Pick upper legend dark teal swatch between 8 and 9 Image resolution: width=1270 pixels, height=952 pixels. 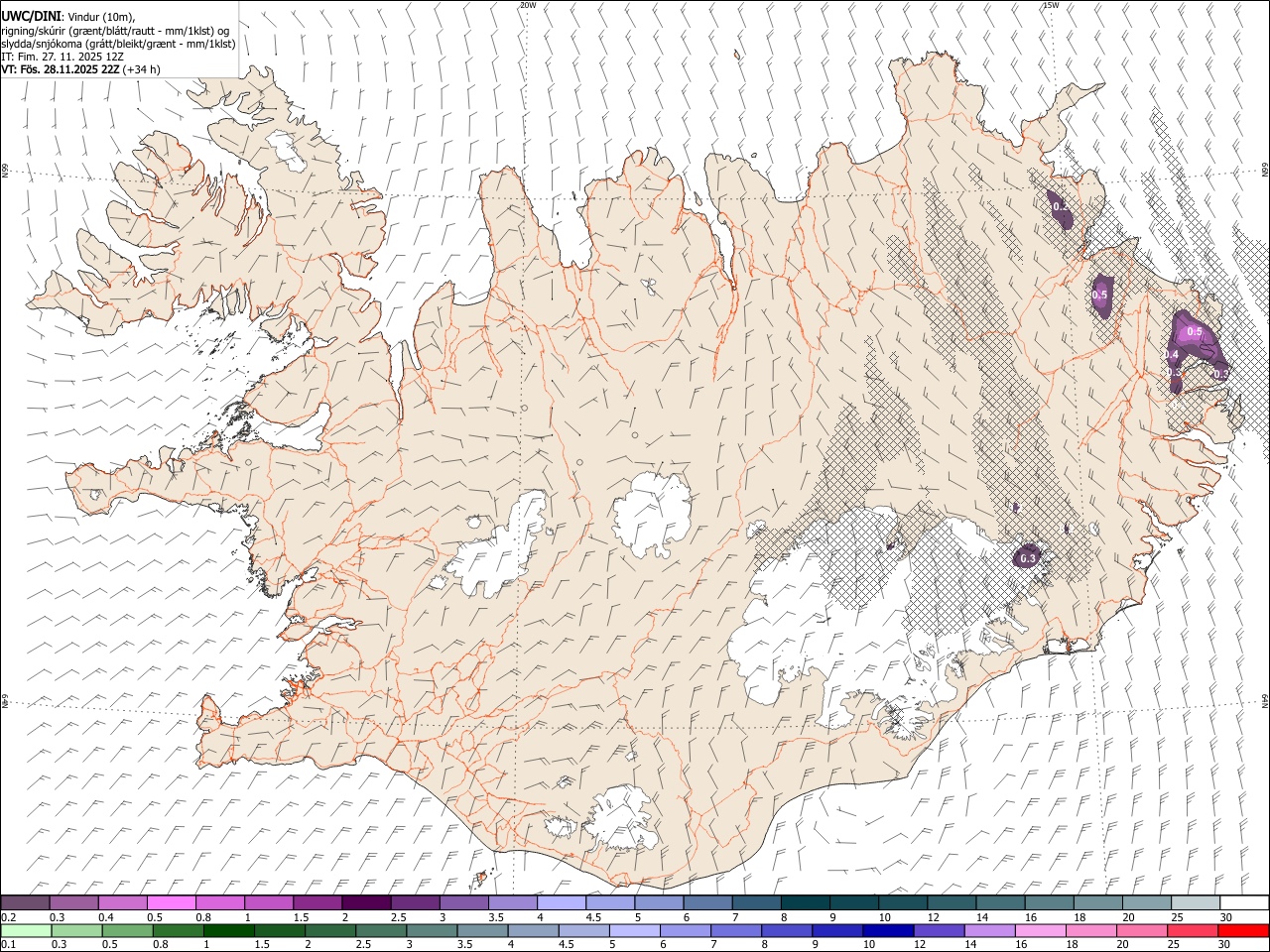pos(807,902)
